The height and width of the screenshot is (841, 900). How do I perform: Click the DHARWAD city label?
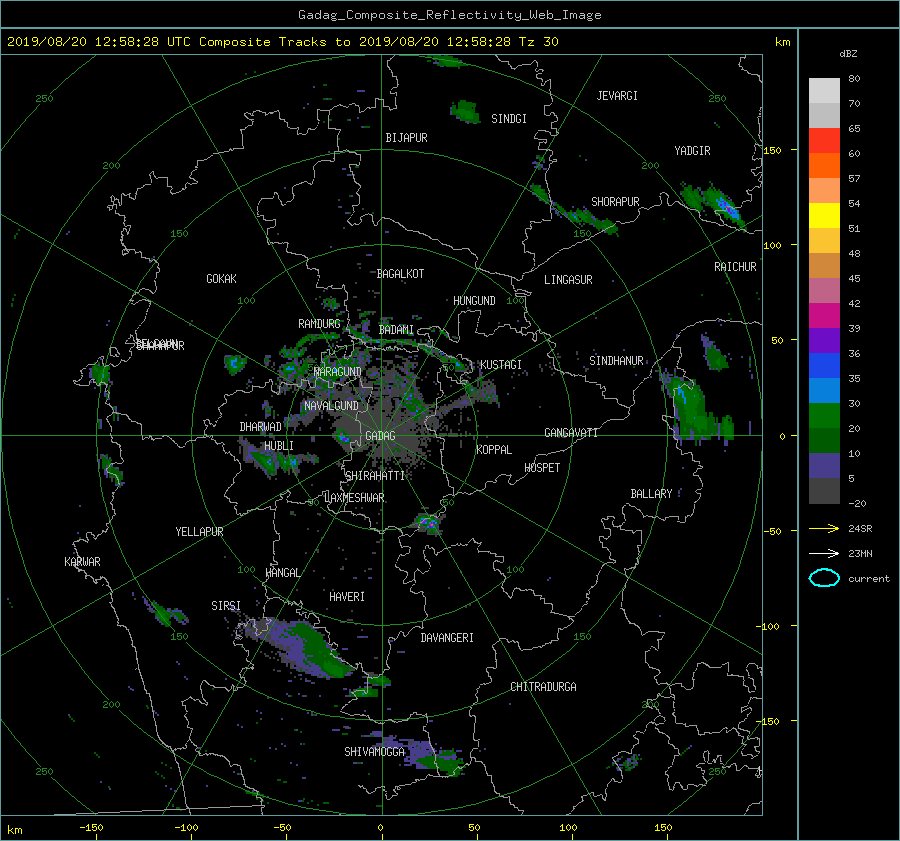coord(261,427)
